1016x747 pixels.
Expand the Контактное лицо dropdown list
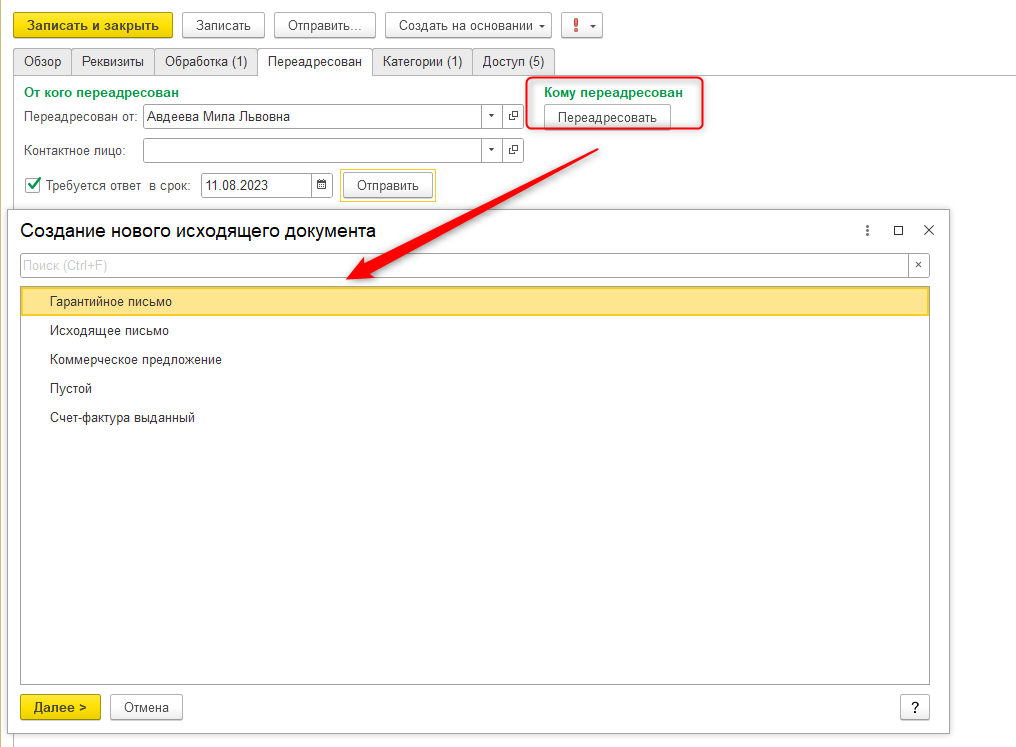(x=491, y=151)
